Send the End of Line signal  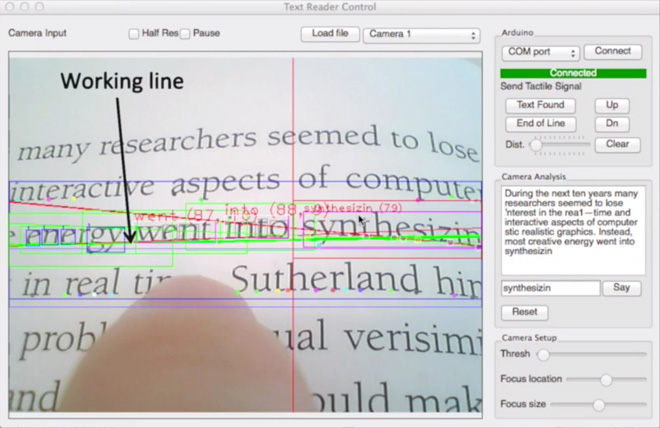tap(540, 124)
